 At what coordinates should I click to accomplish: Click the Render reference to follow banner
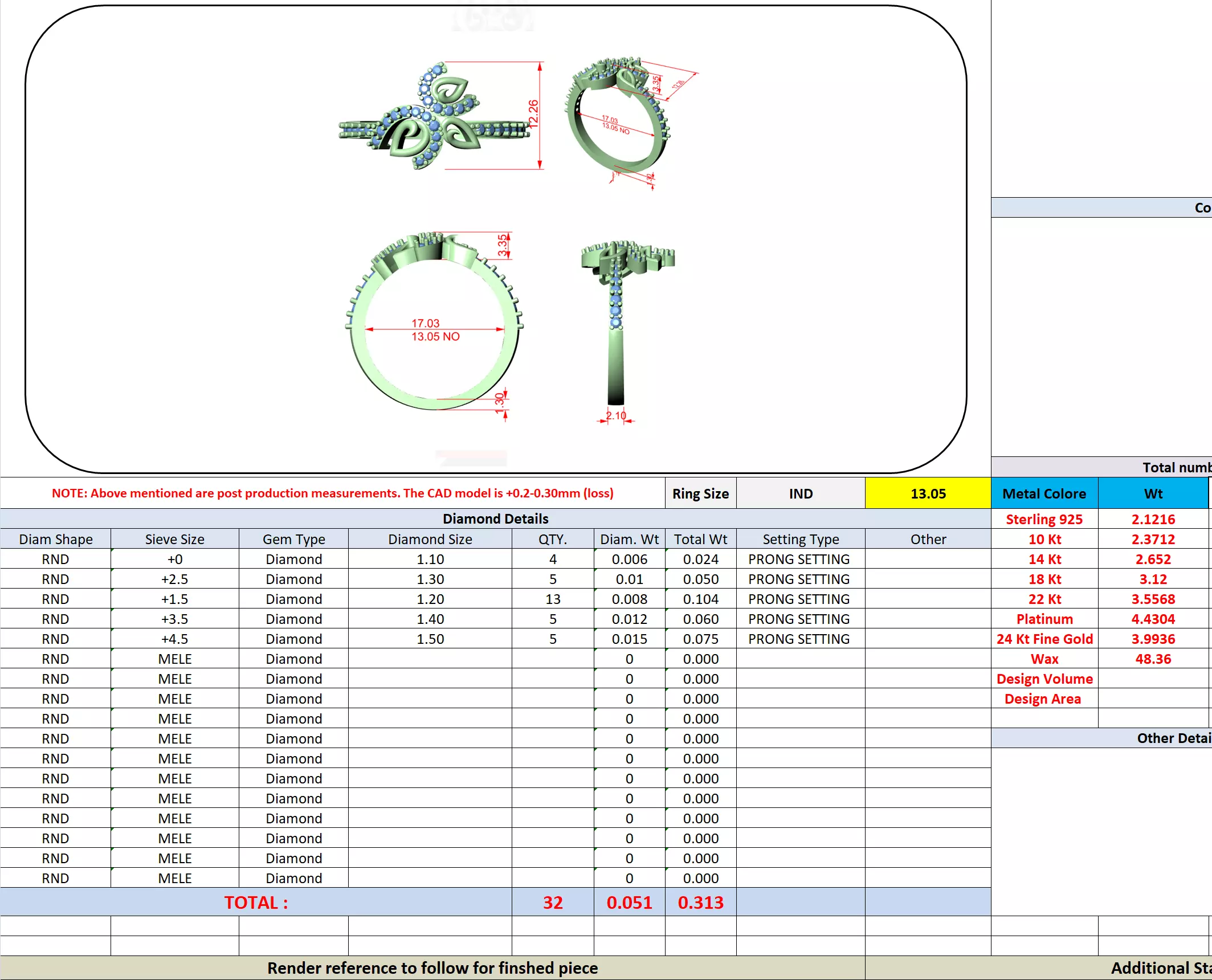point(432,968)
